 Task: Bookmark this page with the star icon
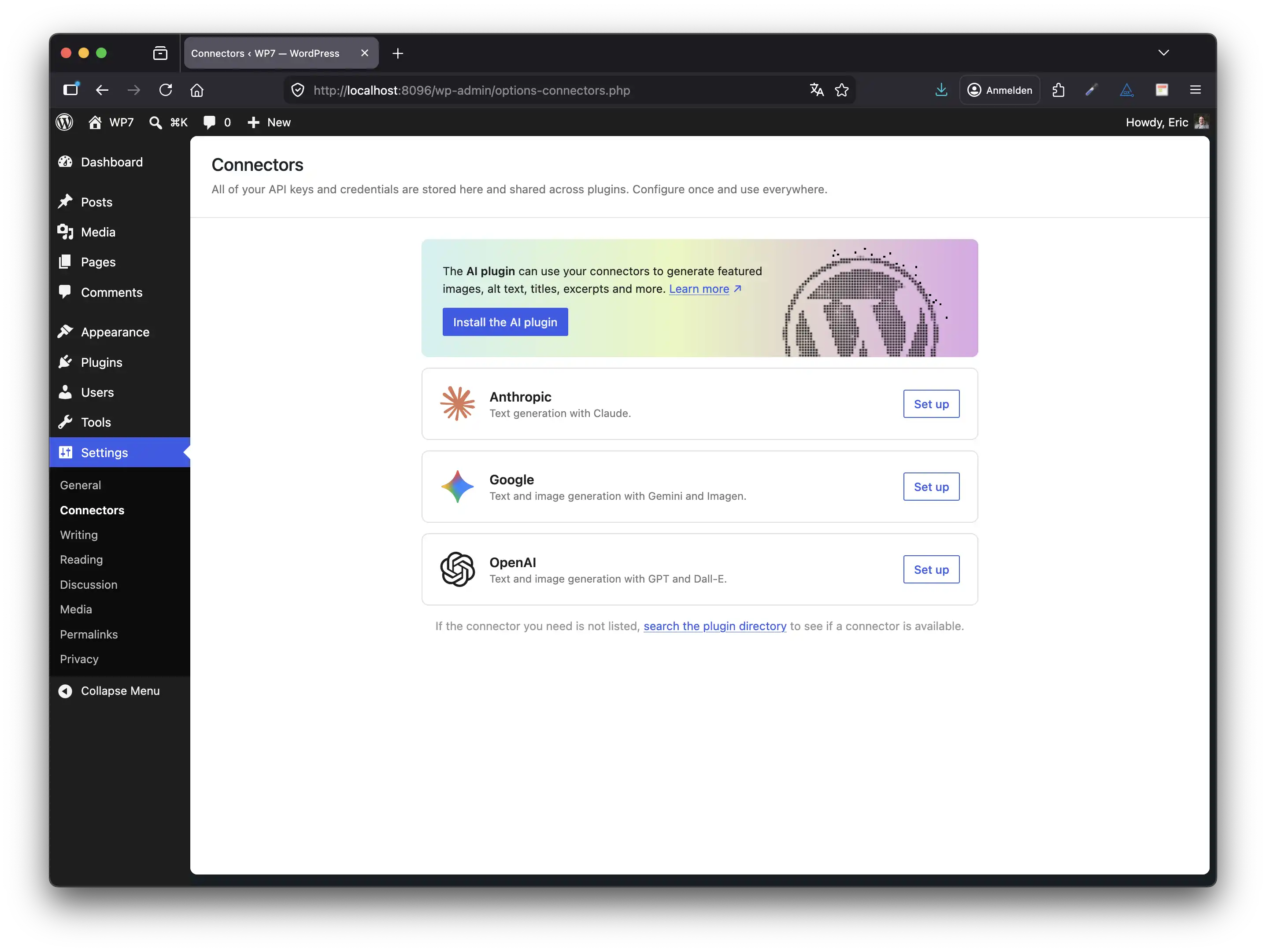pos(841,90)
